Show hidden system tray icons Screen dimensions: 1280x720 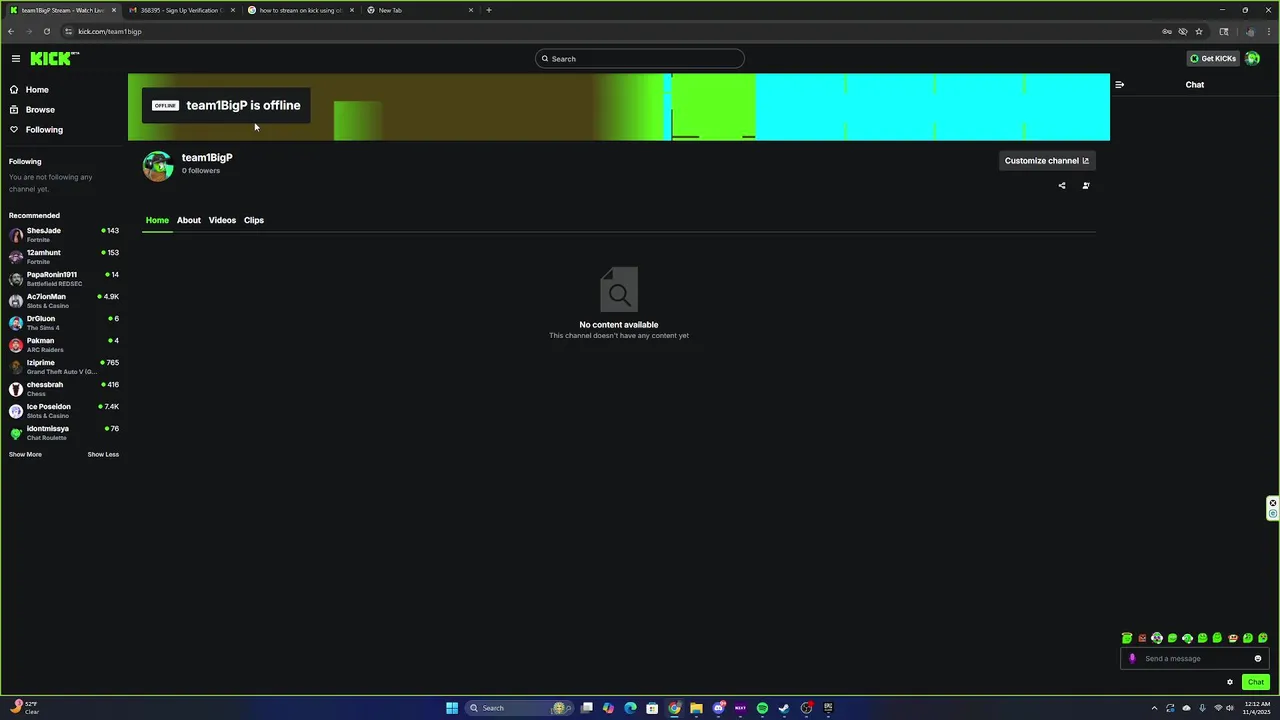1154,708
